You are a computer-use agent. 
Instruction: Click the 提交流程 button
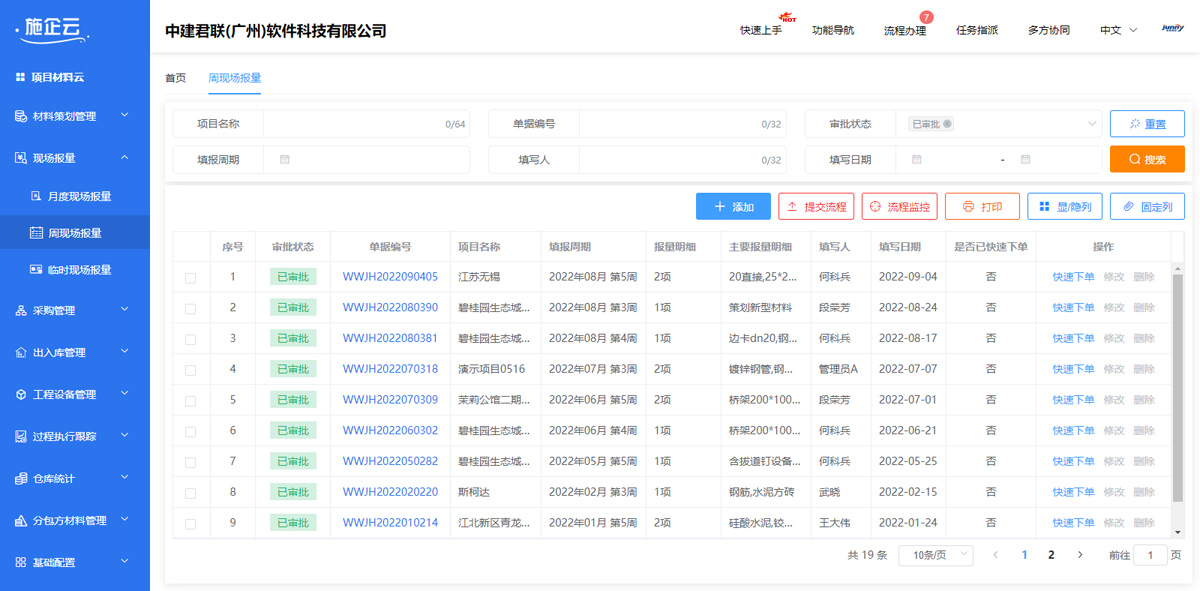[x=816, y=207]
